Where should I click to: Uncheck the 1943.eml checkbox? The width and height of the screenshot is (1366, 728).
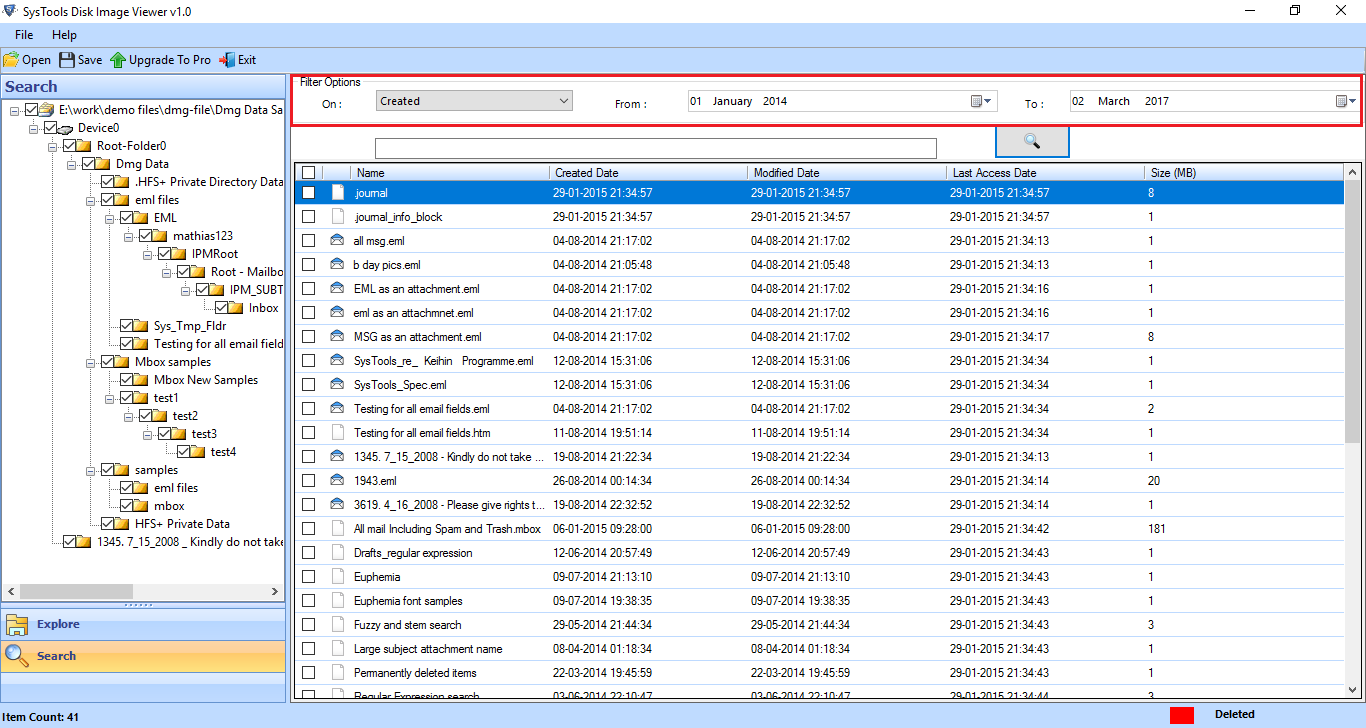coord(308,480)
